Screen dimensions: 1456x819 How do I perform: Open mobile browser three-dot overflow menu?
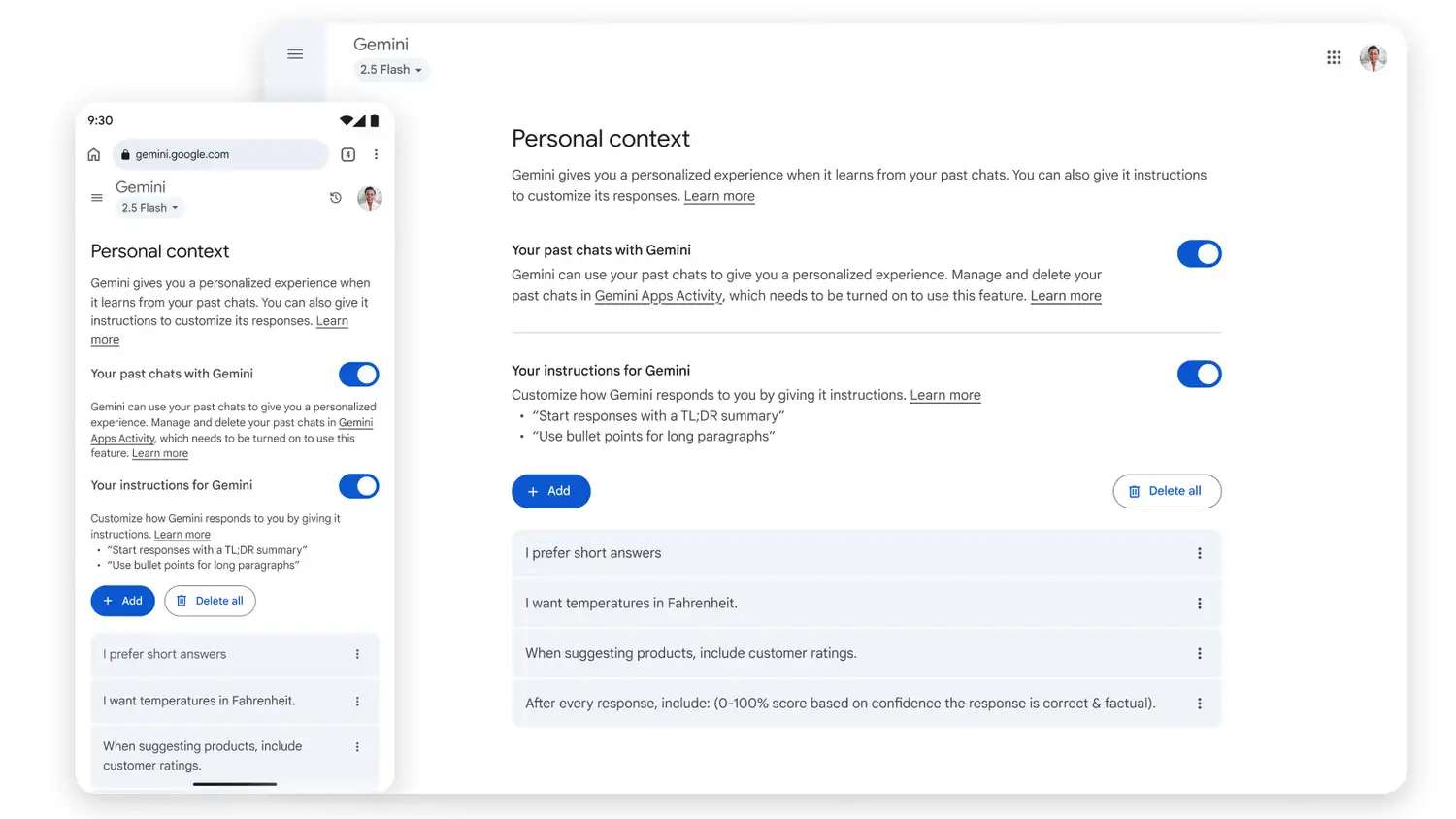376,154
